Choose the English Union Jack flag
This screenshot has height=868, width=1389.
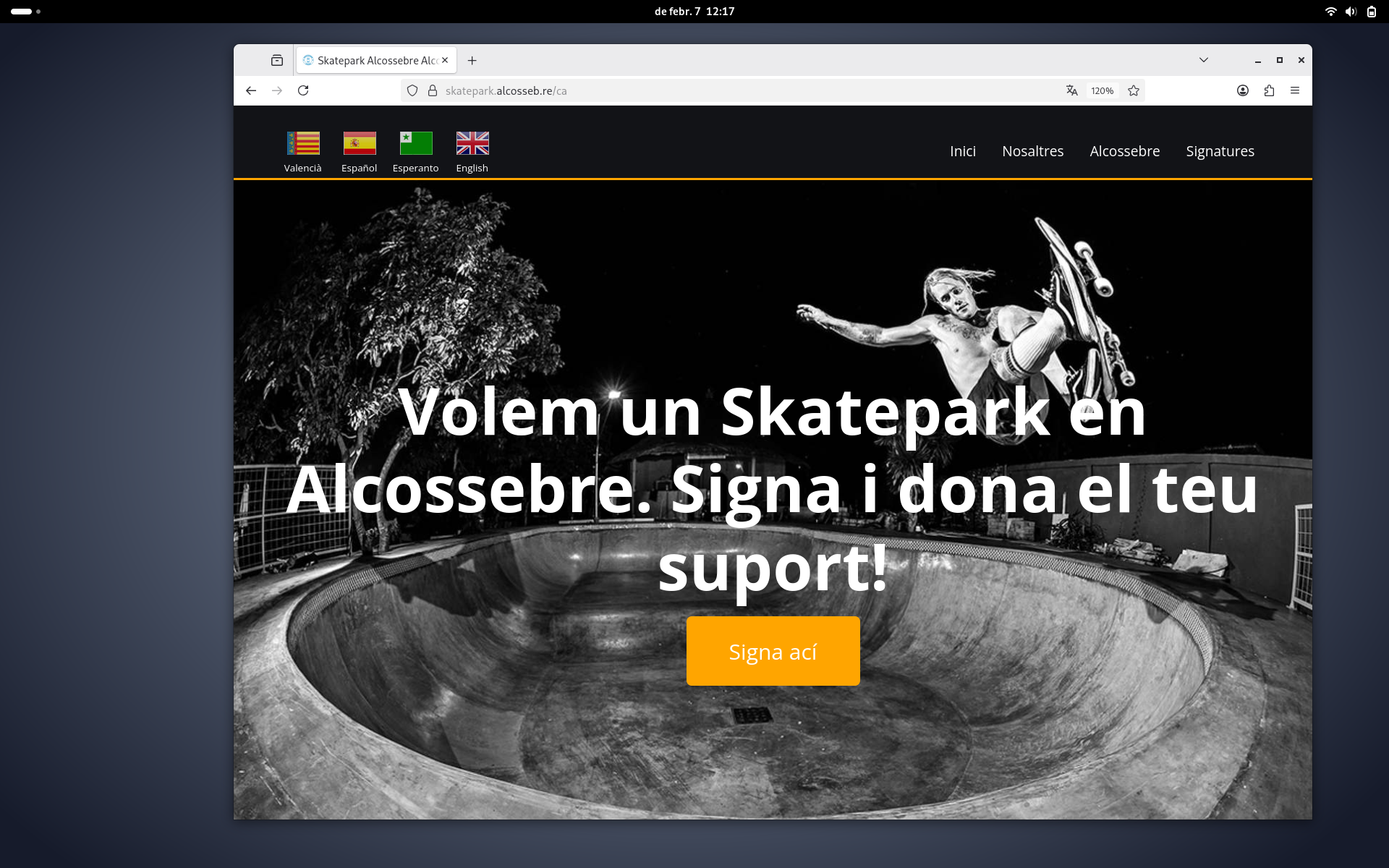[472, 143]
